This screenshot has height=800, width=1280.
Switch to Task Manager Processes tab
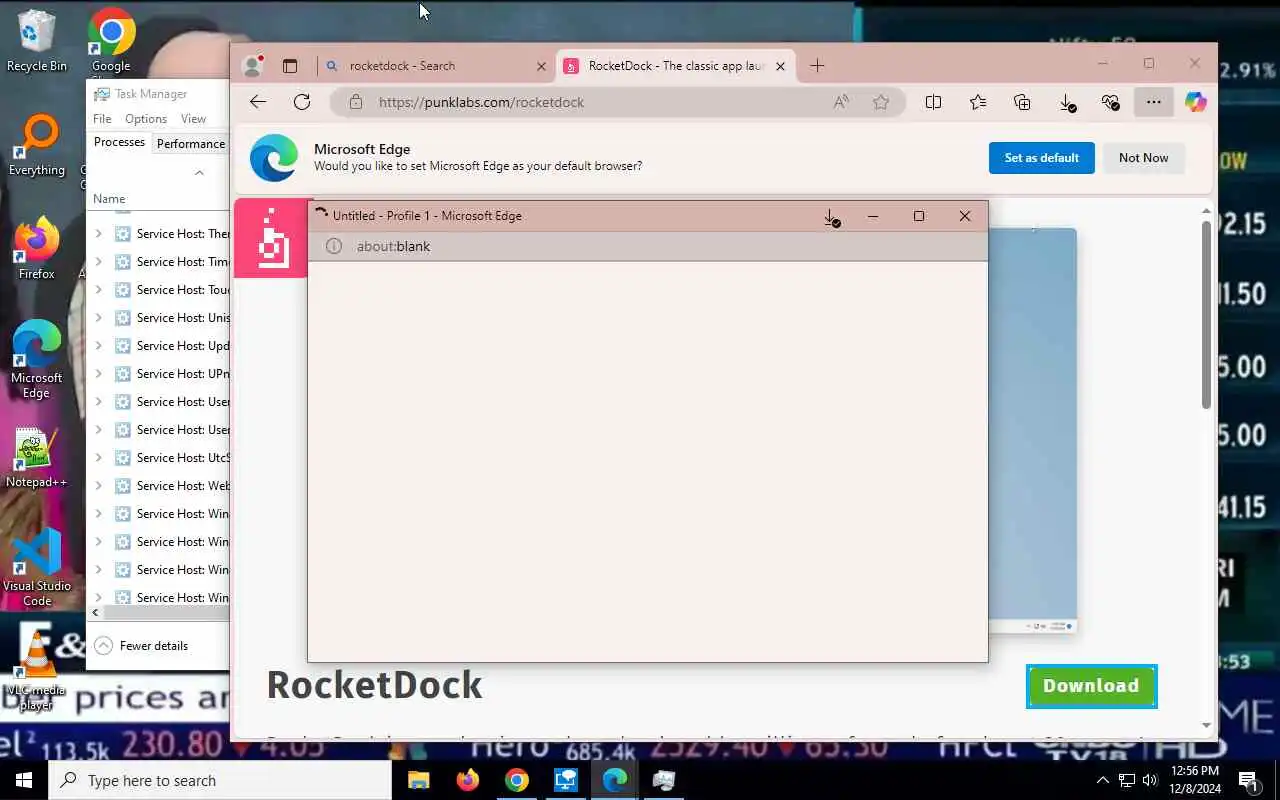[x=119, y=143]
